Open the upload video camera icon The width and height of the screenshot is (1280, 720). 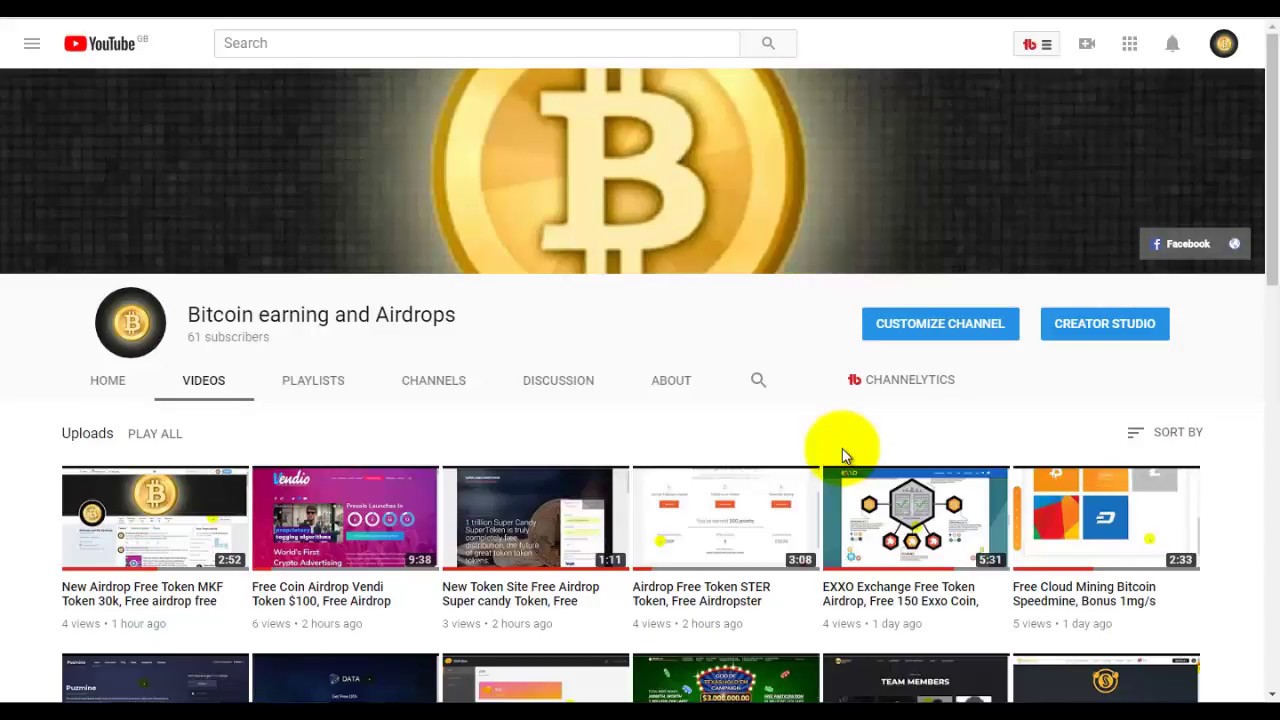pos(1087,44)
